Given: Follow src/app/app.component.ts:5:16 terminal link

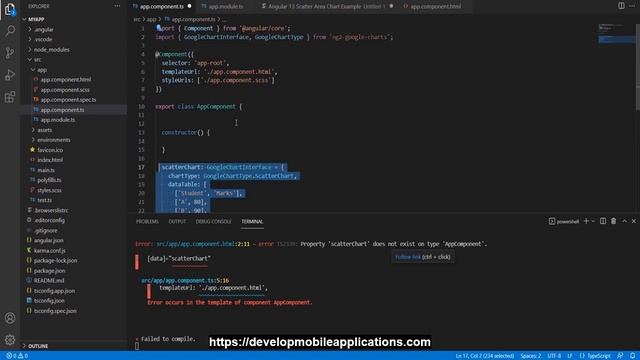Looking at the screenshot, I should 185,280.
